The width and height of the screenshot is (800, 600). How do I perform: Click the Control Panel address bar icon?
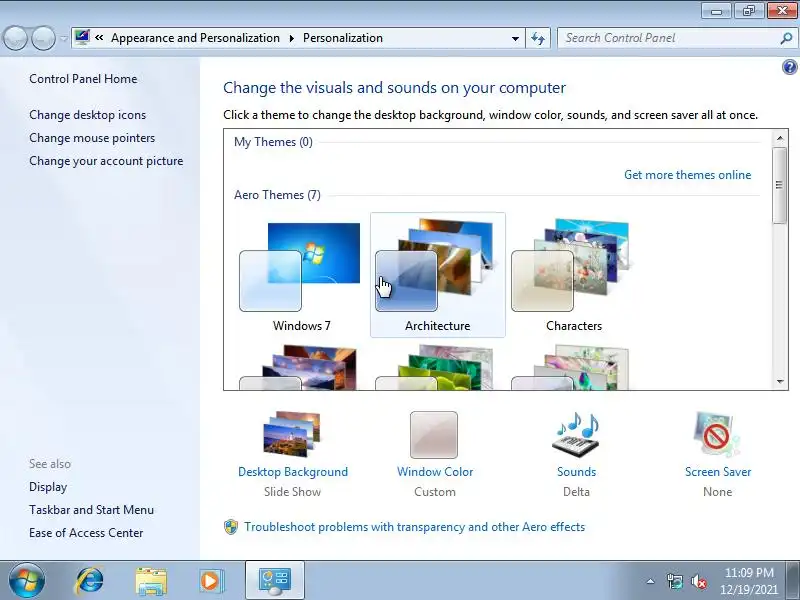coord(82,38)
